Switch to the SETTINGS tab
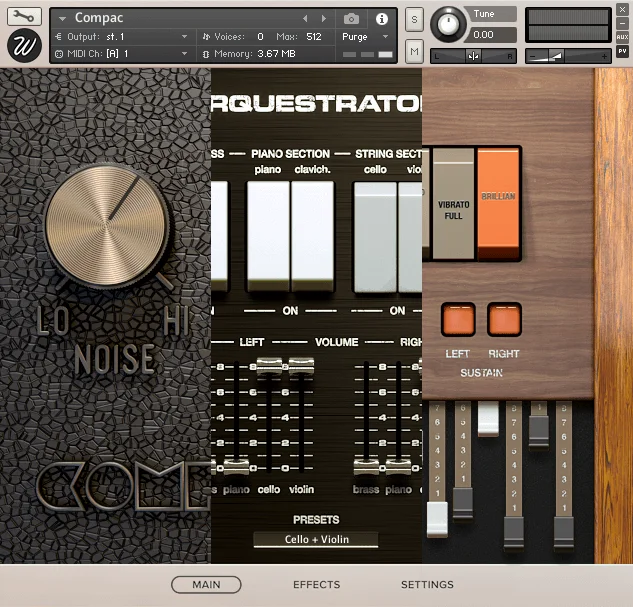Image resolution: width=633 pixels, height=607 pixels. click(427, 584)
